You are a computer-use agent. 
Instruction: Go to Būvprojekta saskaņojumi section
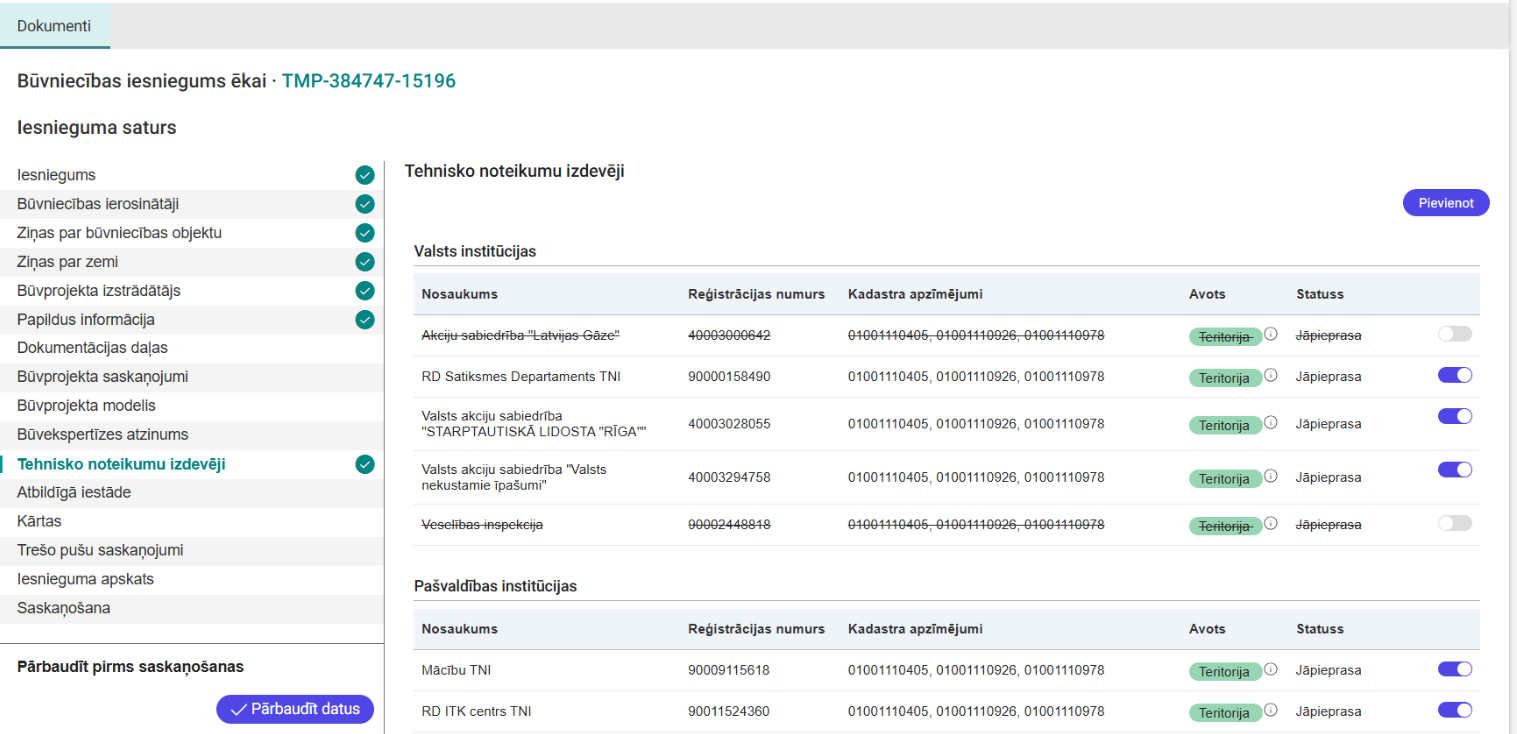point(103,377)
